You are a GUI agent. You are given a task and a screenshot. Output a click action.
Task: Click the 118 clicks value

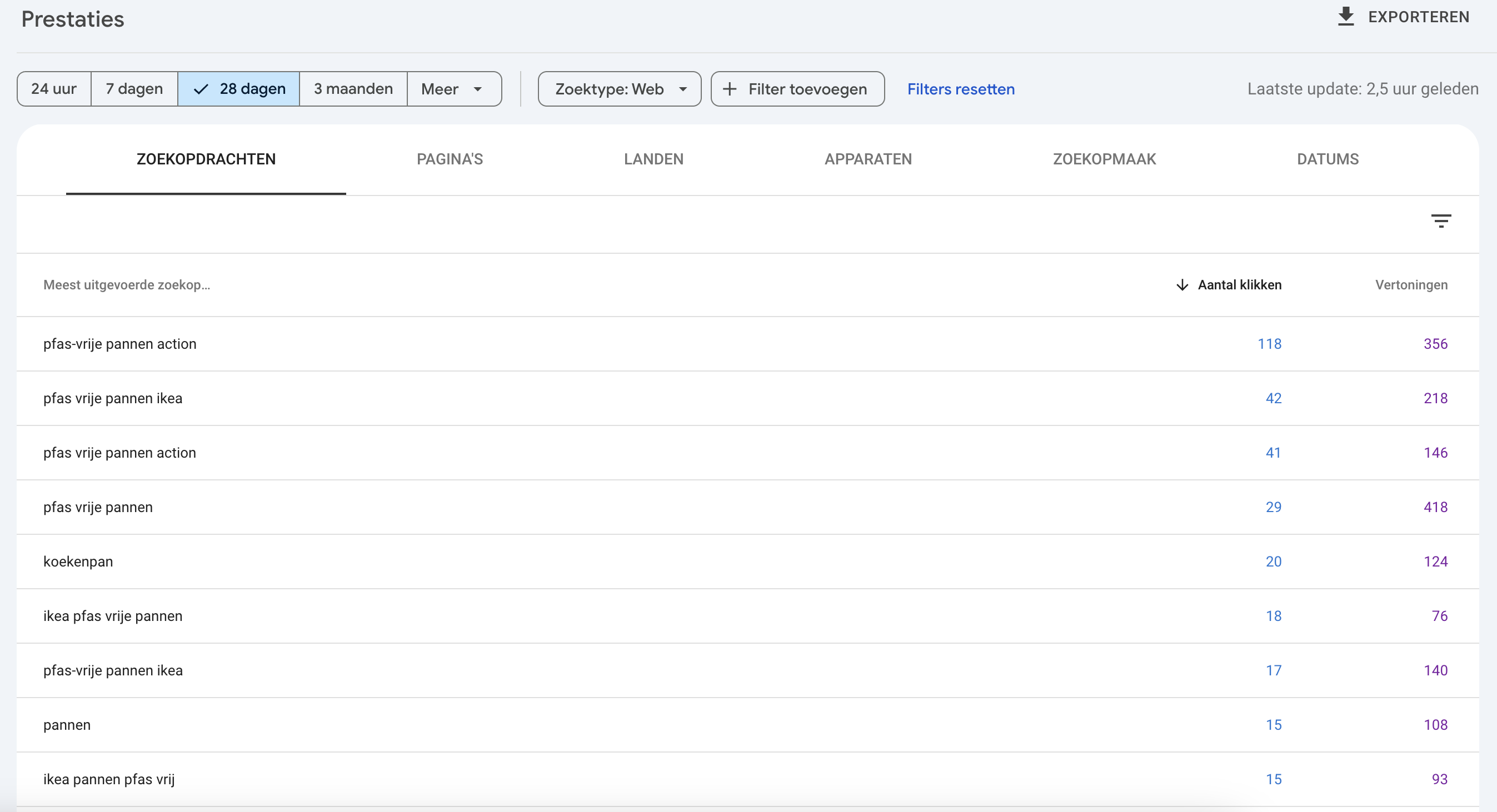1270,344
